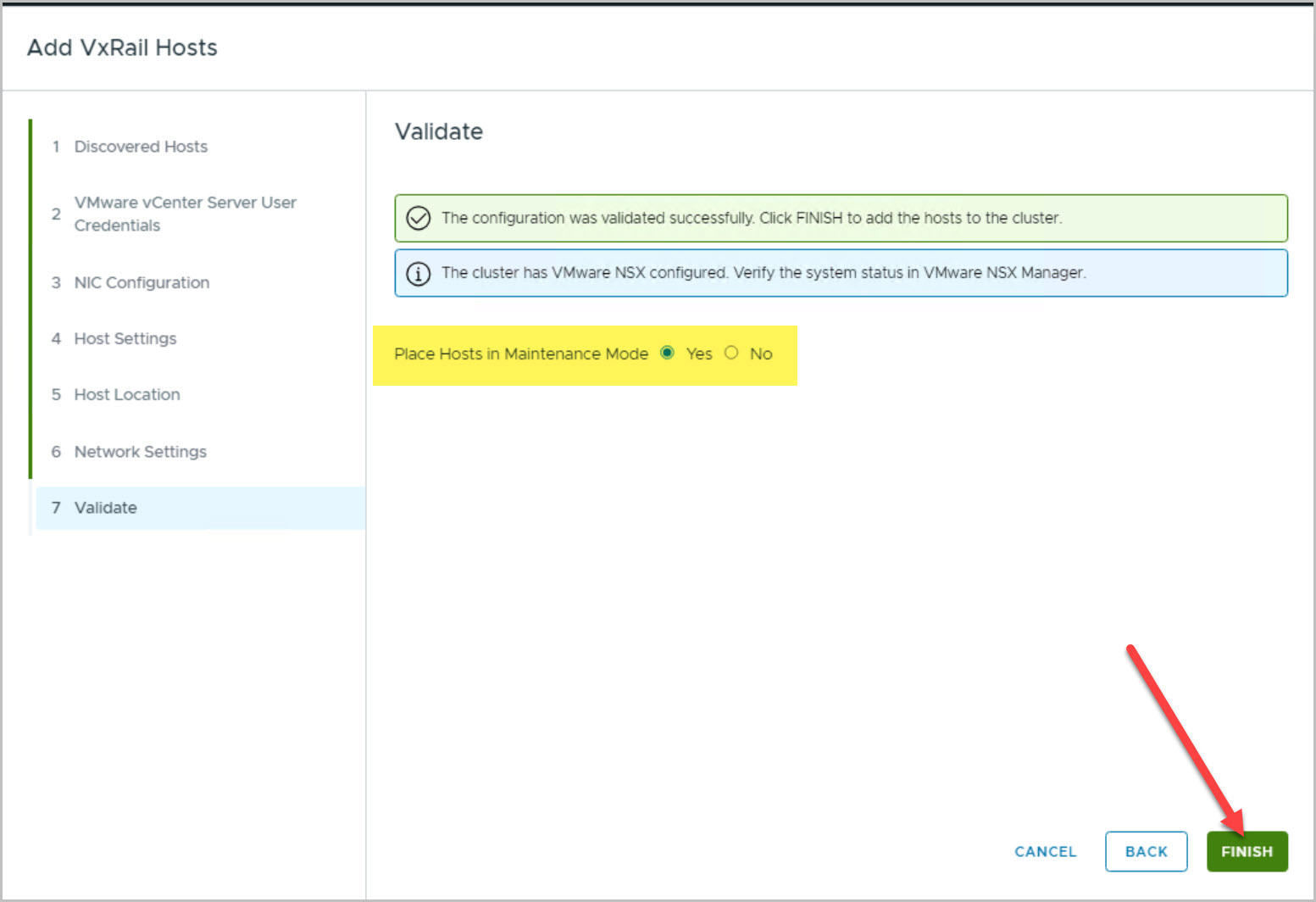Click the FINISH button

click(1247, 851)
